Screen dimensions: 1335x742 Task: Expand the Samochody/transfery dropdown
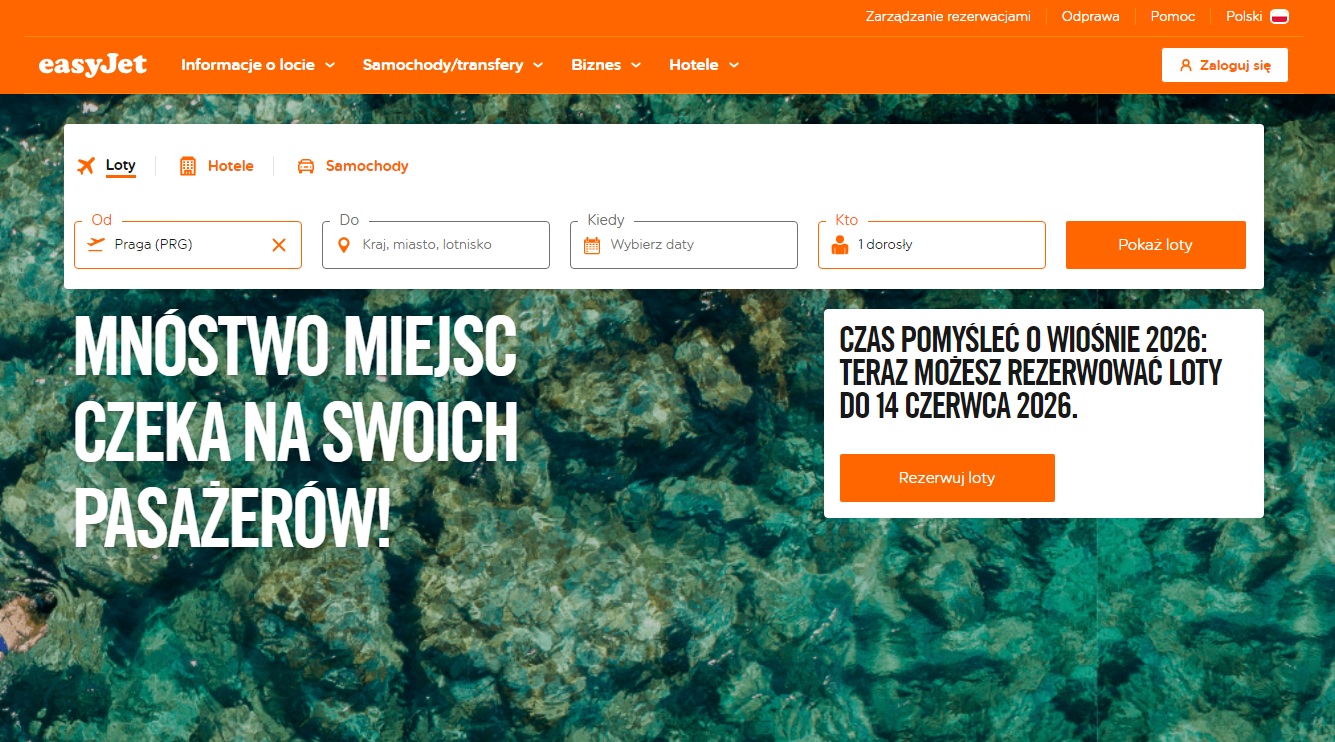tap(453, 65)
